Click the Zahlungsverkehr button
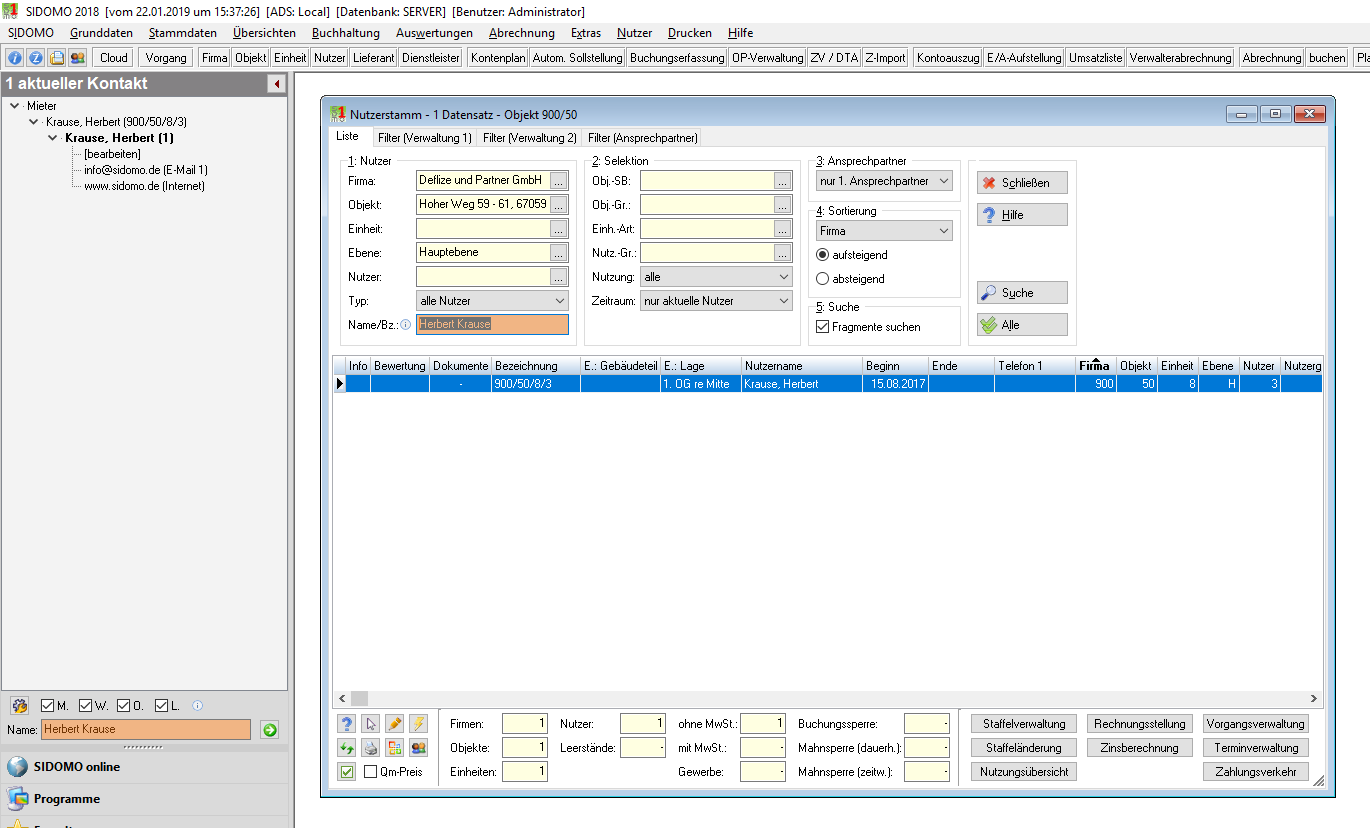 click(x=1256, y=772)
